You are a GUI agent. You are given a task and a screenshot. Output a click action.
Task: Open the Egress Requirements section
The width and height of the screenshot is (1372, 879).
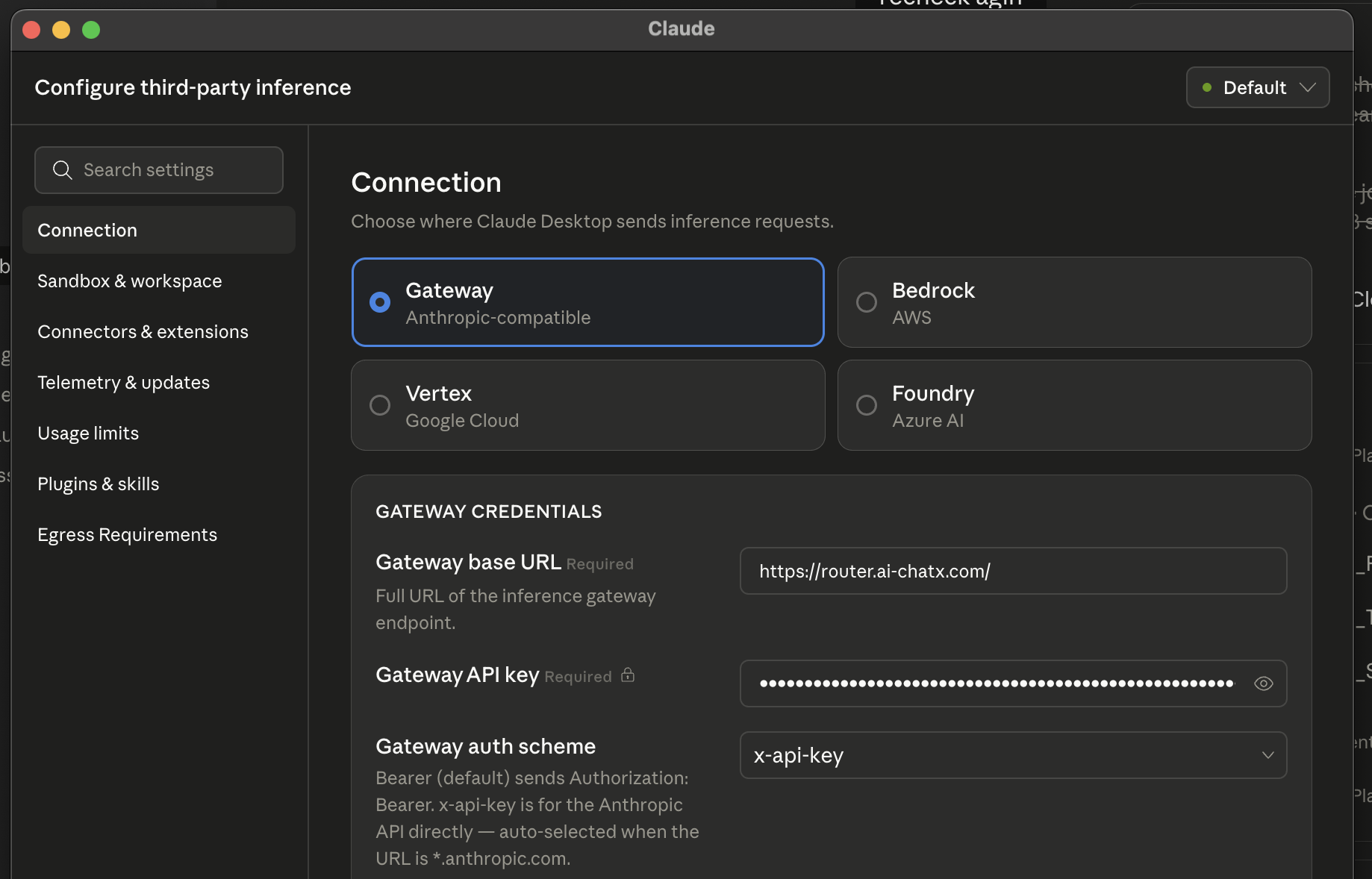pos(159,534)
